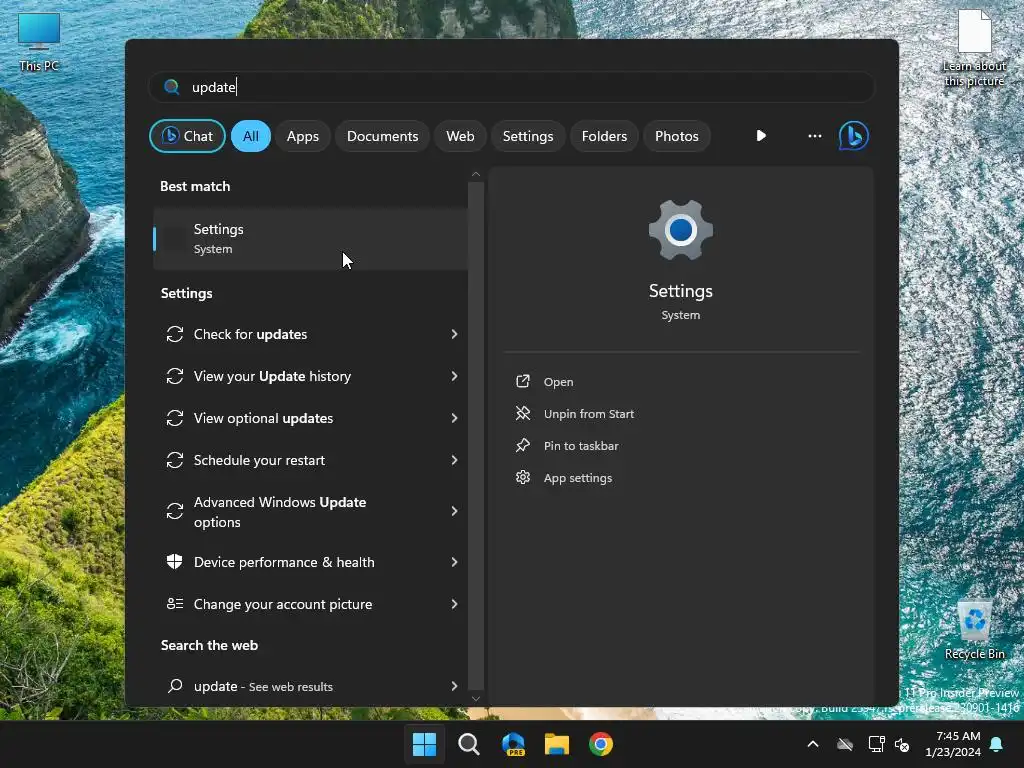Click the results list vertical scrollbar track
This screenshot has width=1024, height=768.
click(x=475, y=436)
